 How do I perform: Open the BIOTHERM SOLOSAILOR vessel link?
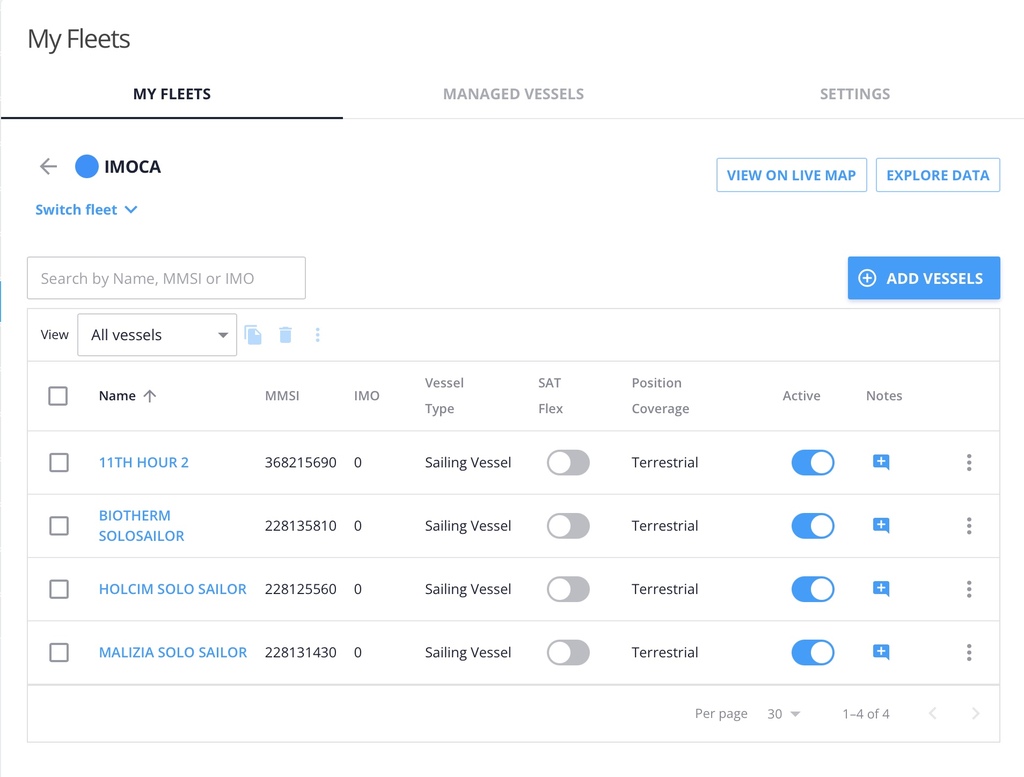coord(142,526)
